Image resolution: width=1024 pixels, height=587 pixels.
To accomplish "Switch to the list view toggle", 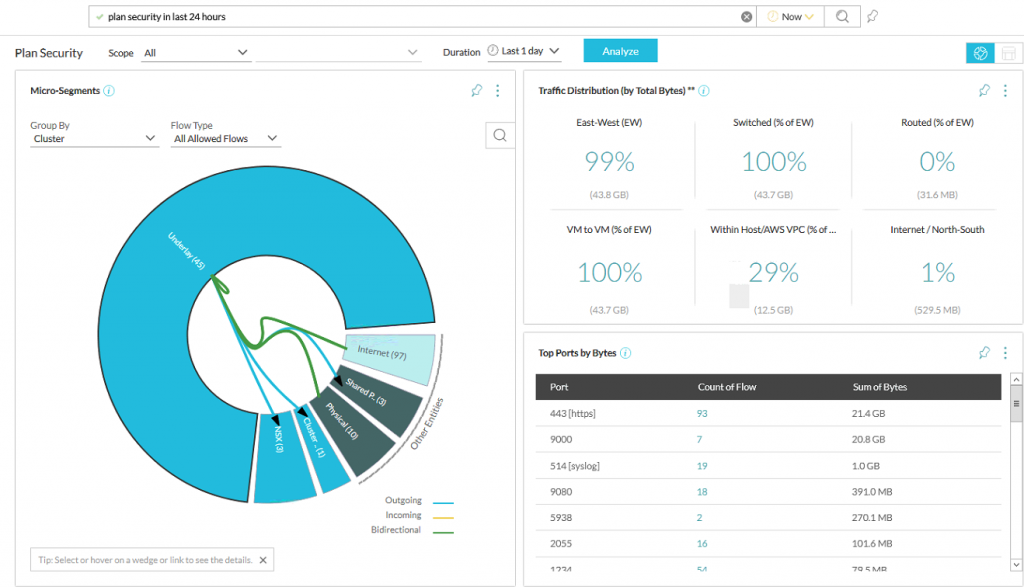I will point(1008,53).
